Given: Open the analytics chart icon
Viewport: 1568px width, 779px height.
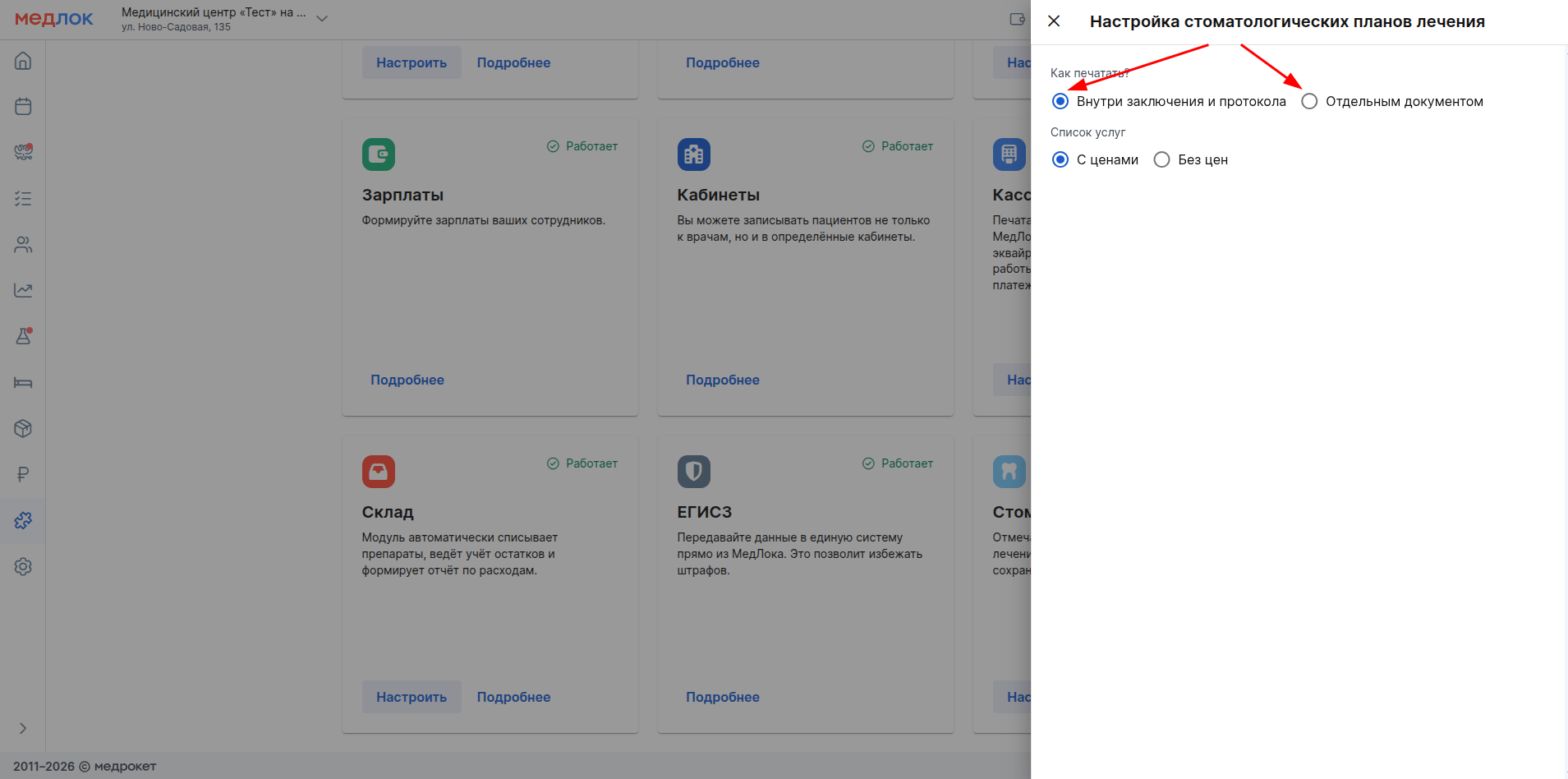Looking at the screenshot, I should (23, 291).
